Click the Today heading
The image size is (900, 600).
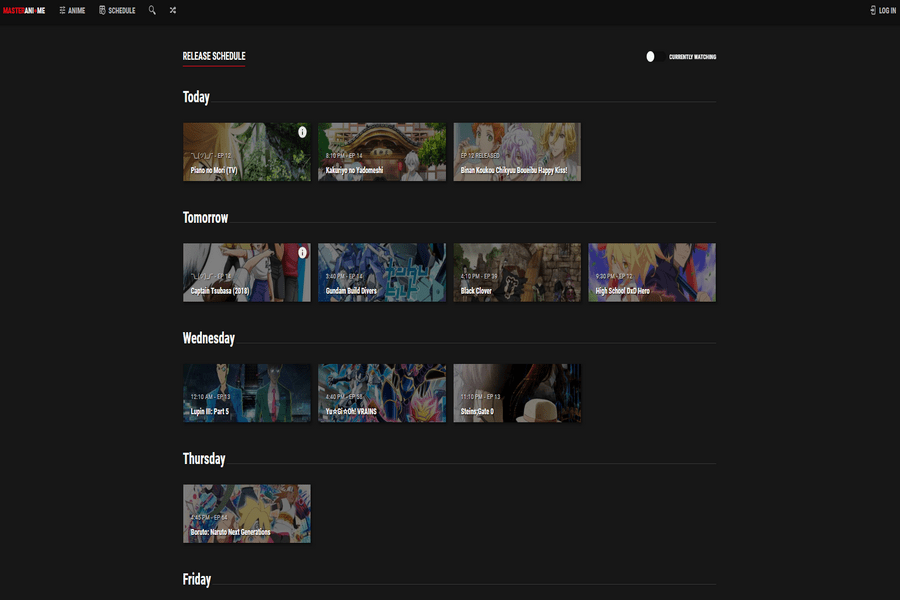(x=196, y=97)
